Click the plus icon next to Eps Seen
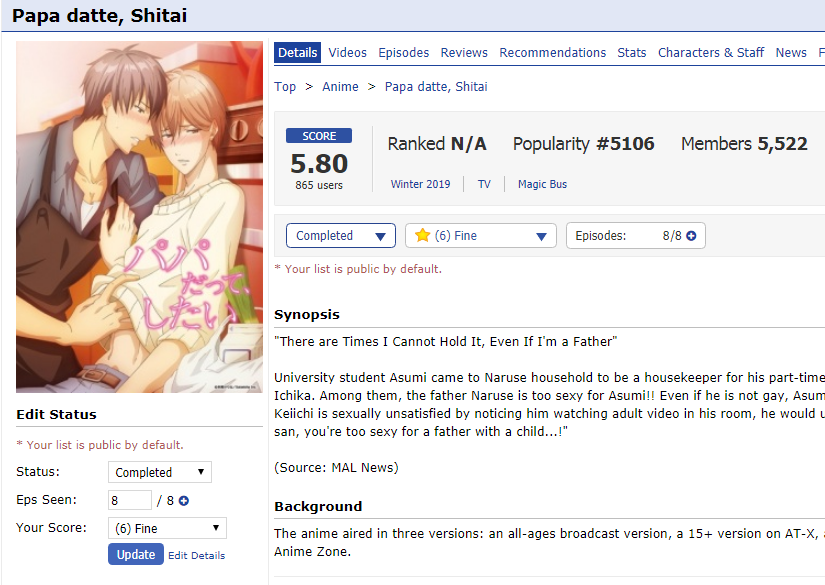 pos(184,501)
